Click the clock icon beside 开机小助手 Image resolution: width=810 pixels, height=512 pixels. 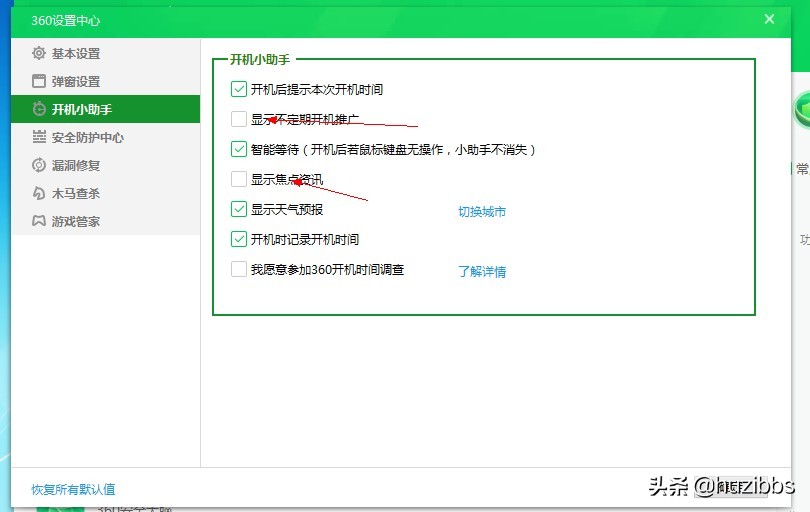click(39, 109)
